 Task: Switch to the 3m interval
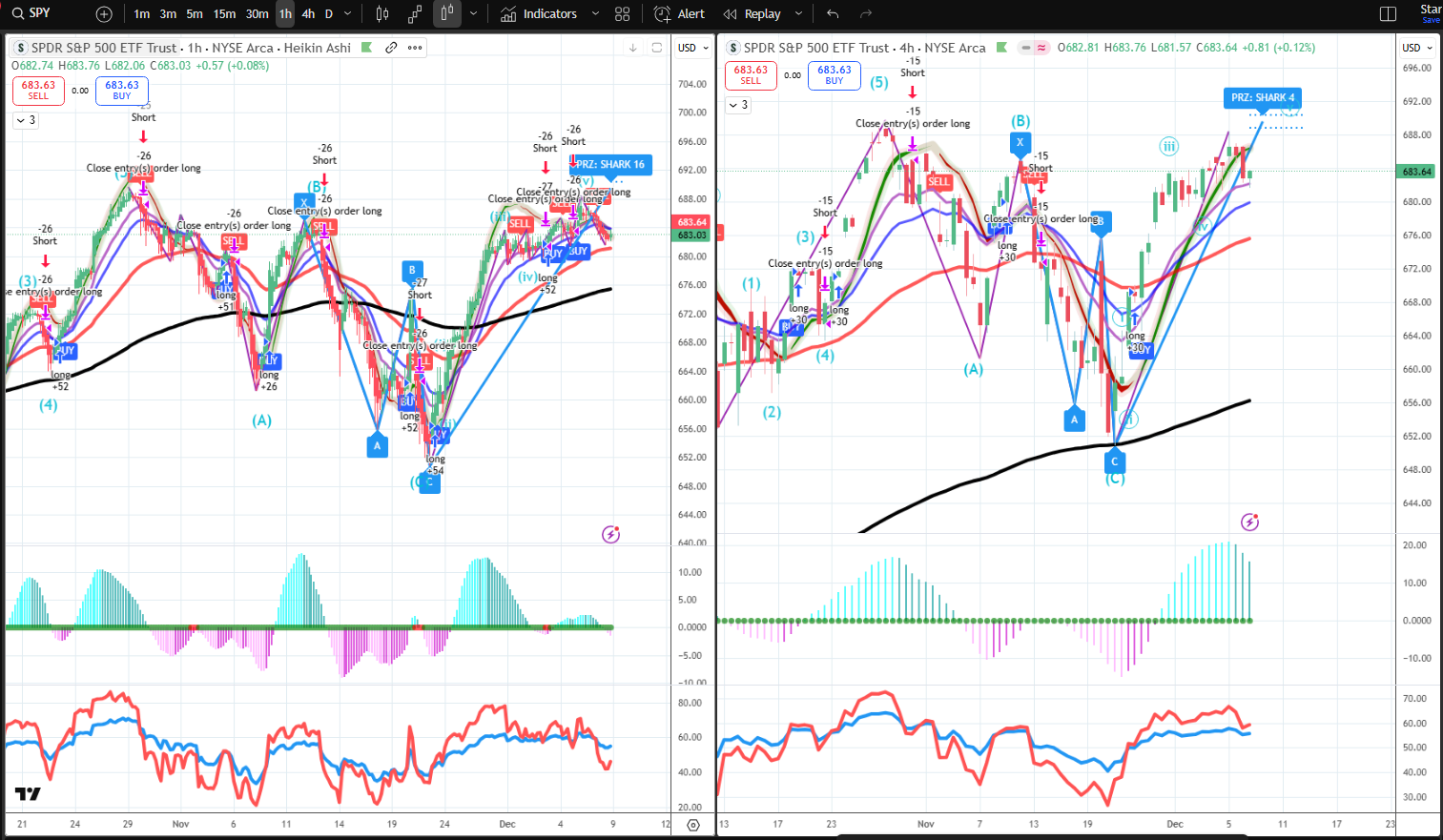(168, 14)
